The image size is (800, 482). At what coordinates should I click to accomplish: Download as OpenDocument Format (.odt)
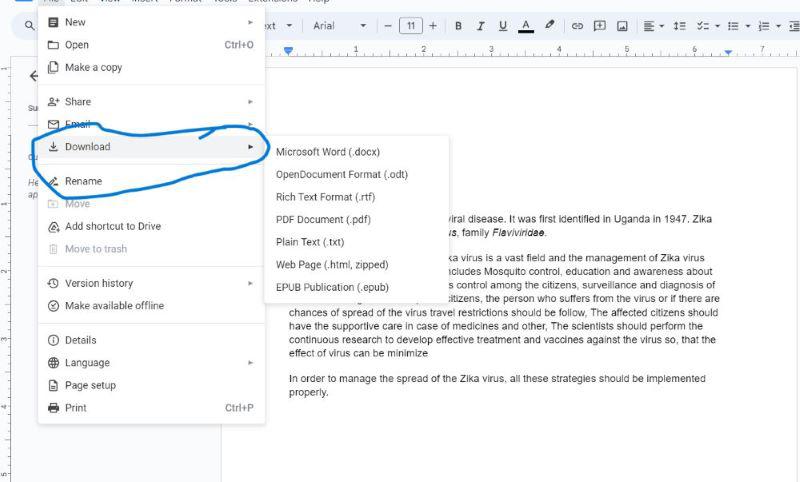pos(357,174)
